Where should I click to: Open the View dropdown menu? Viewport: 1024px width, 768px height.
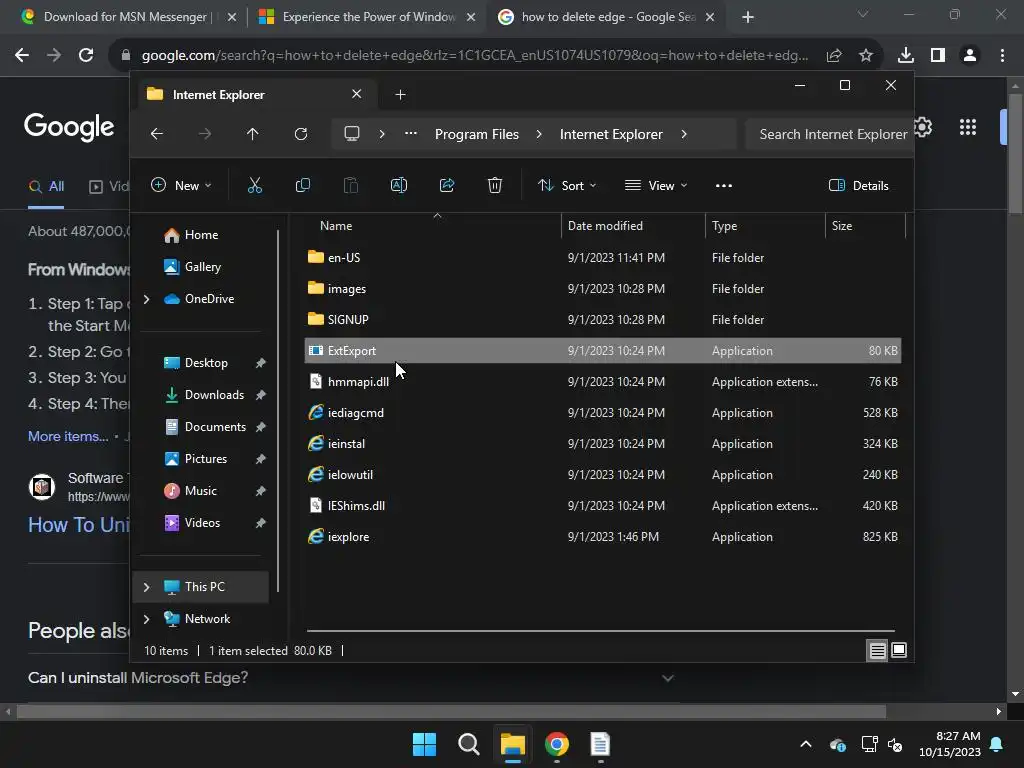click(x=656, y=185)
